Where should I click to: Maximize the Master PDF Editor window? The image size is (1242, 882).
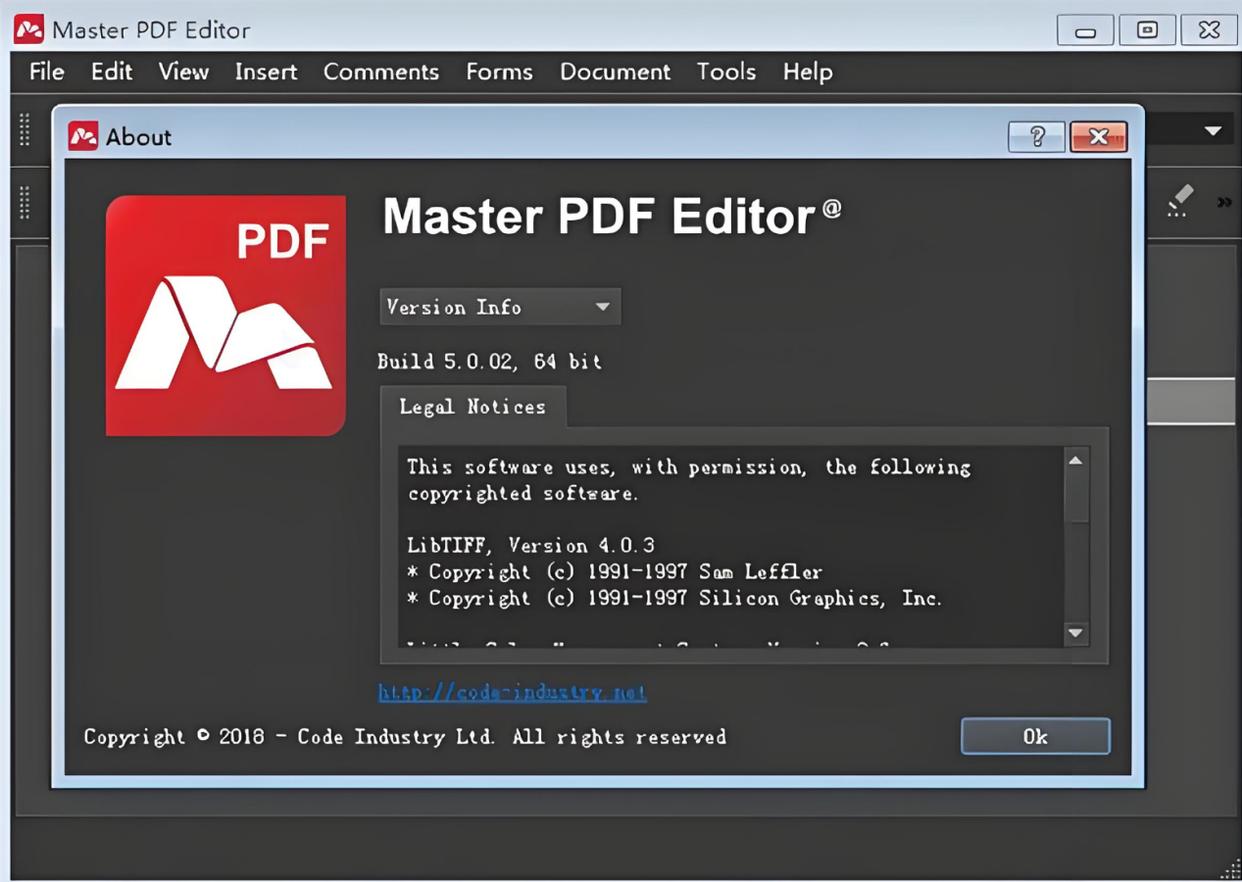coord(1147,30)
